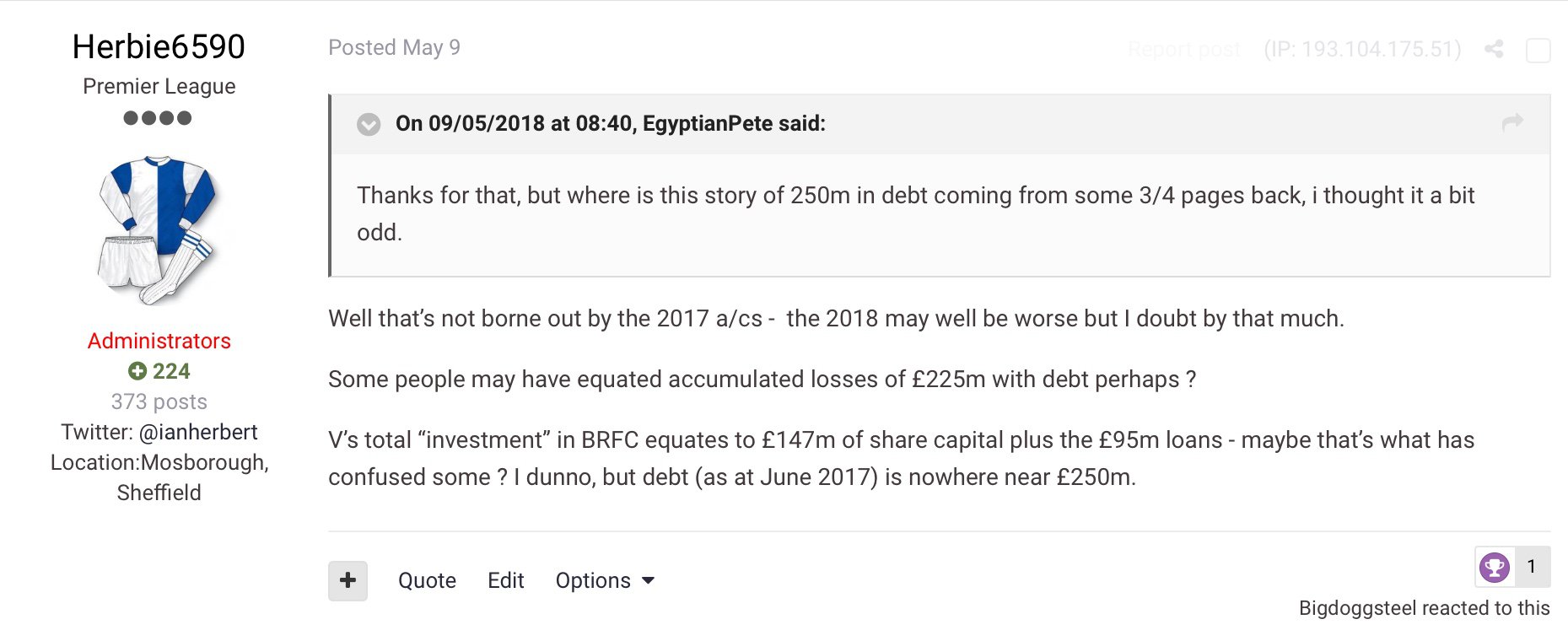Click the IP address 193.104.175.51
This screenshot has height=641, width=1568.
(x=1362, y=49)
